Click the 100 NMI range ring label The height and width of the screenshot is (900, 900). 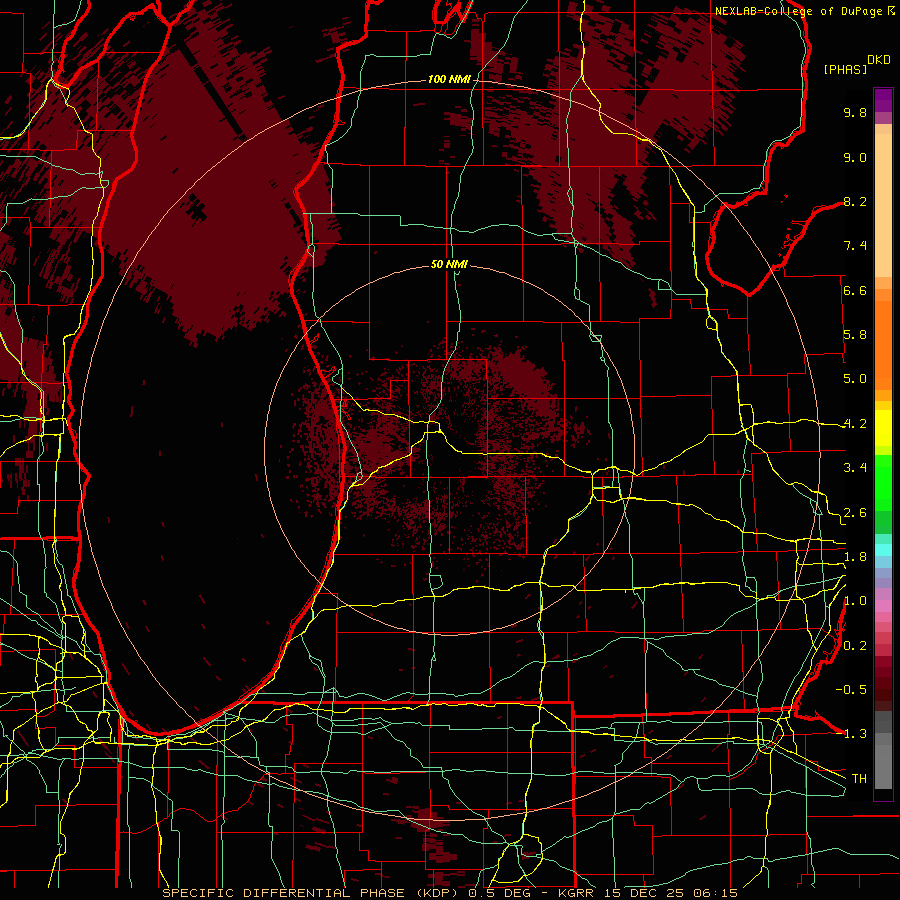click(x=449, y=79)
